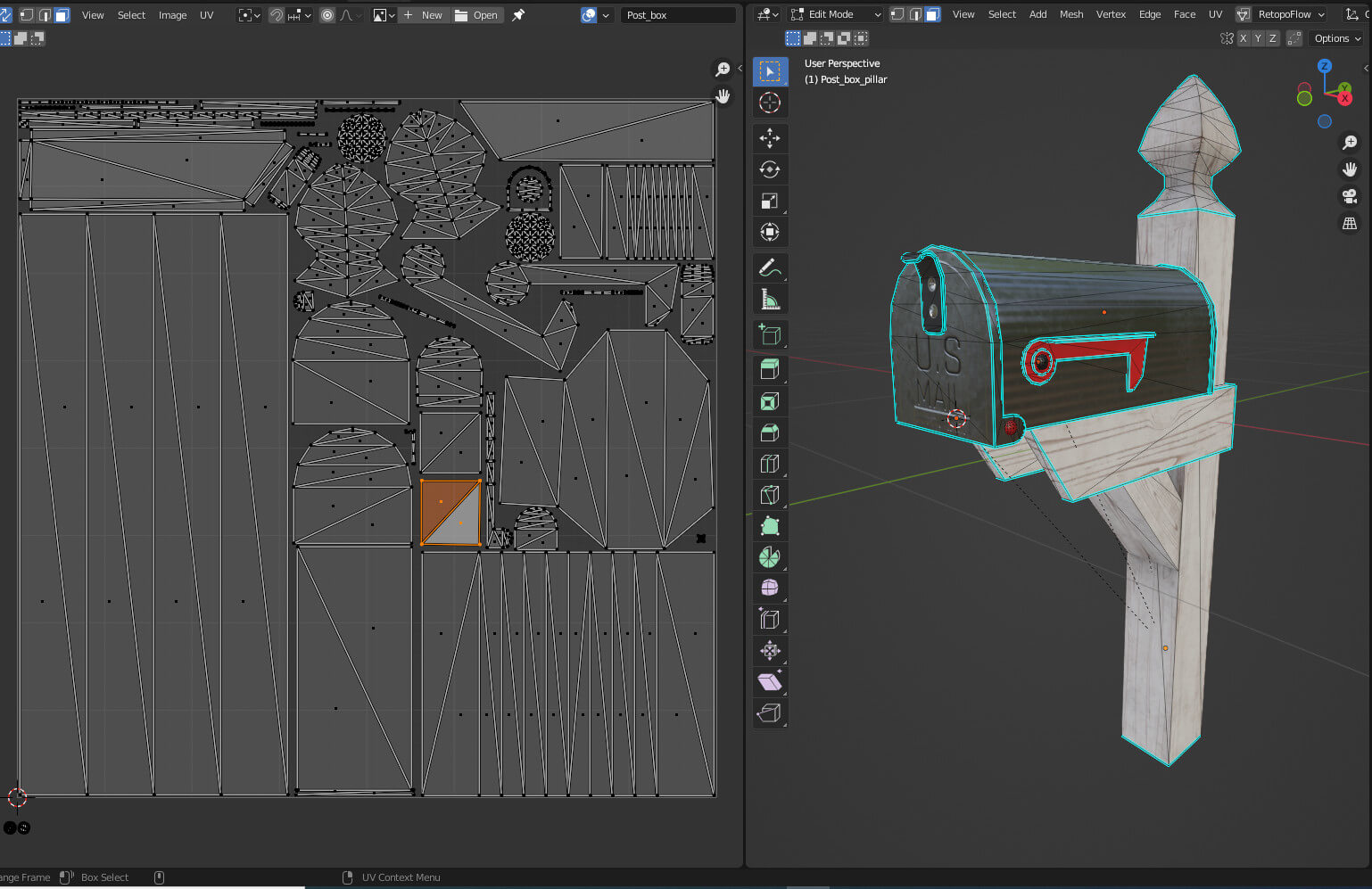Open the Options dropdown
1372x889 pixels.
tap(1337, 38)
